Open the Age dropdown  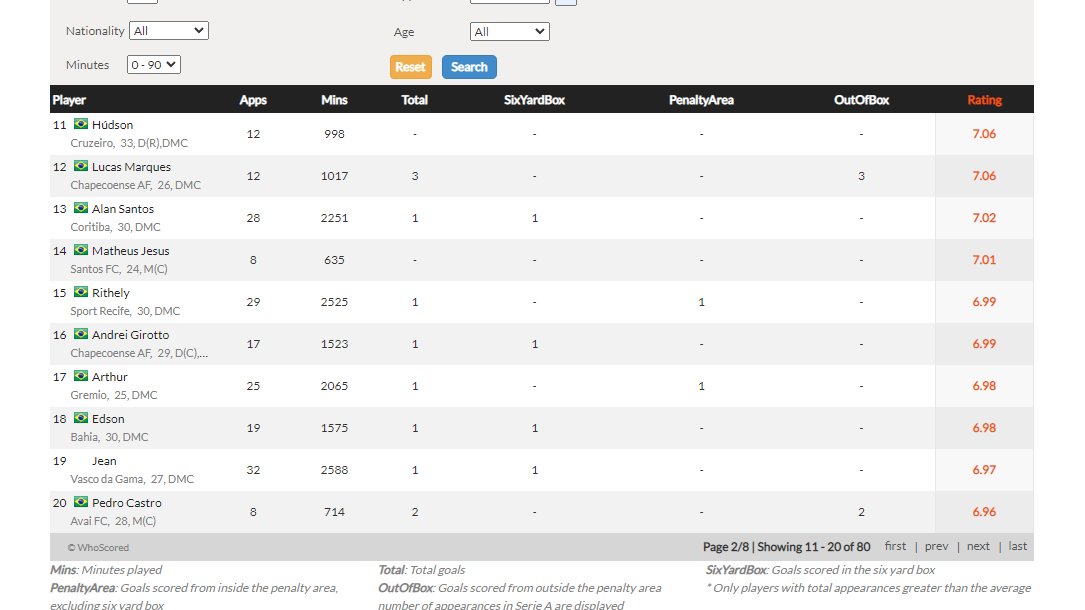click(509, 31)
